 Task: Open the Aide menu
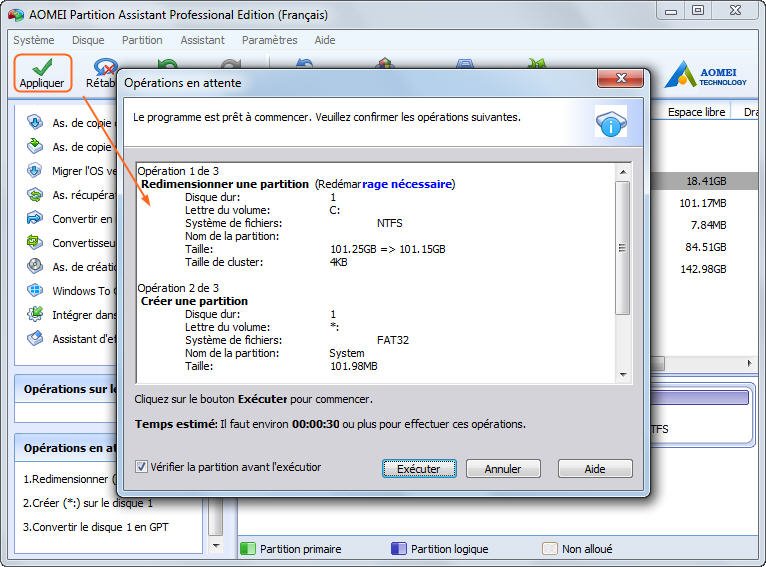pyautogui.click(x=325, y=40)
